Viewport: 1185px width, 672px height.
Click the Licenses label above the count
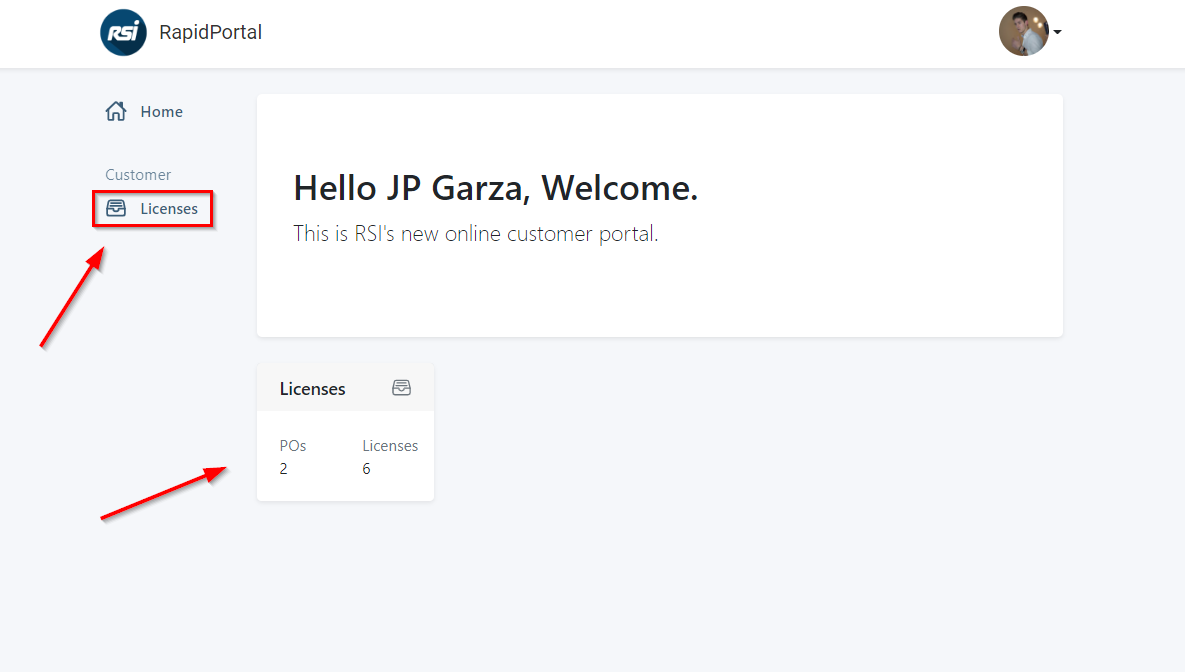[x=390, y=446]
